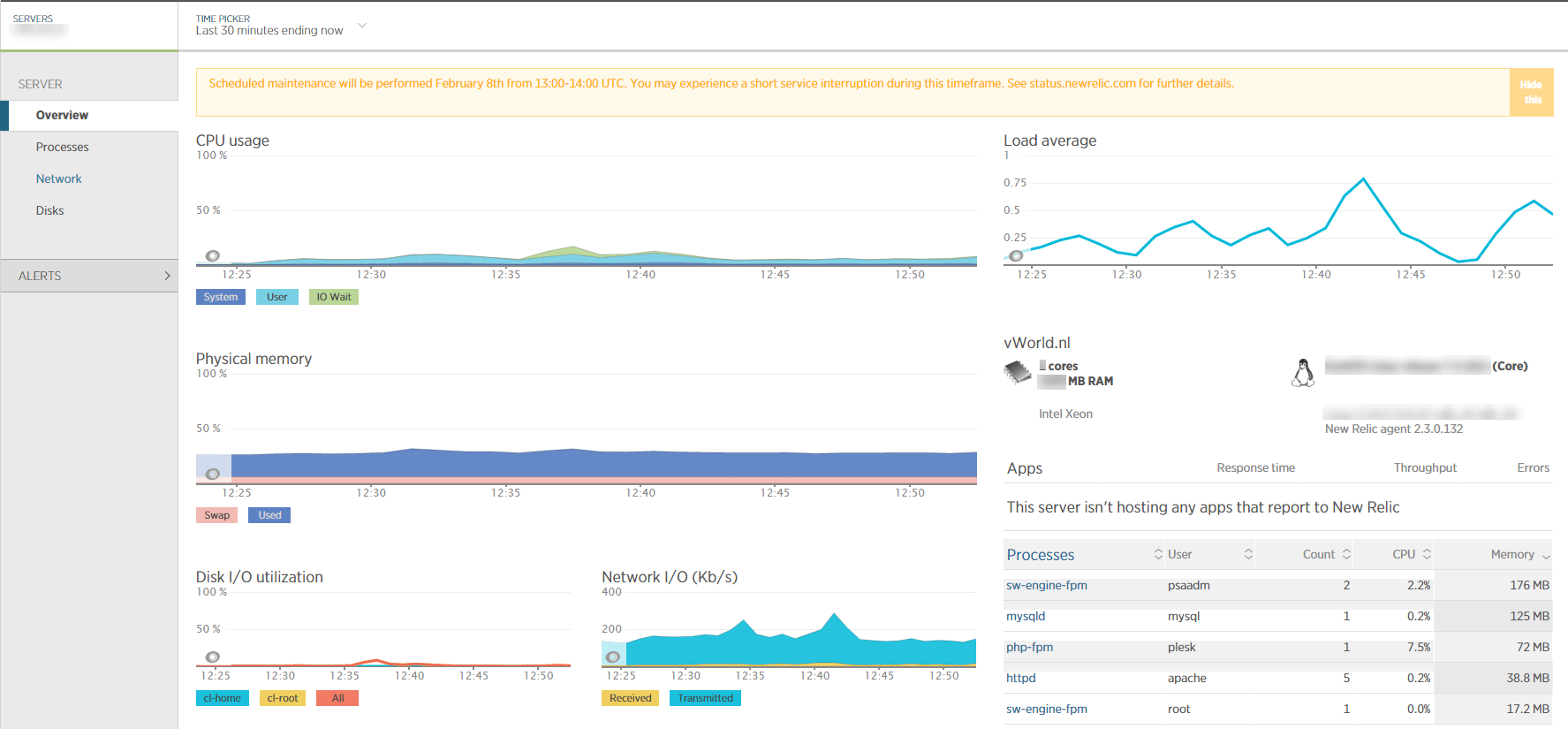Toggle the Transmitted network legend swatch
The image size is (1568, 729).
705,698
